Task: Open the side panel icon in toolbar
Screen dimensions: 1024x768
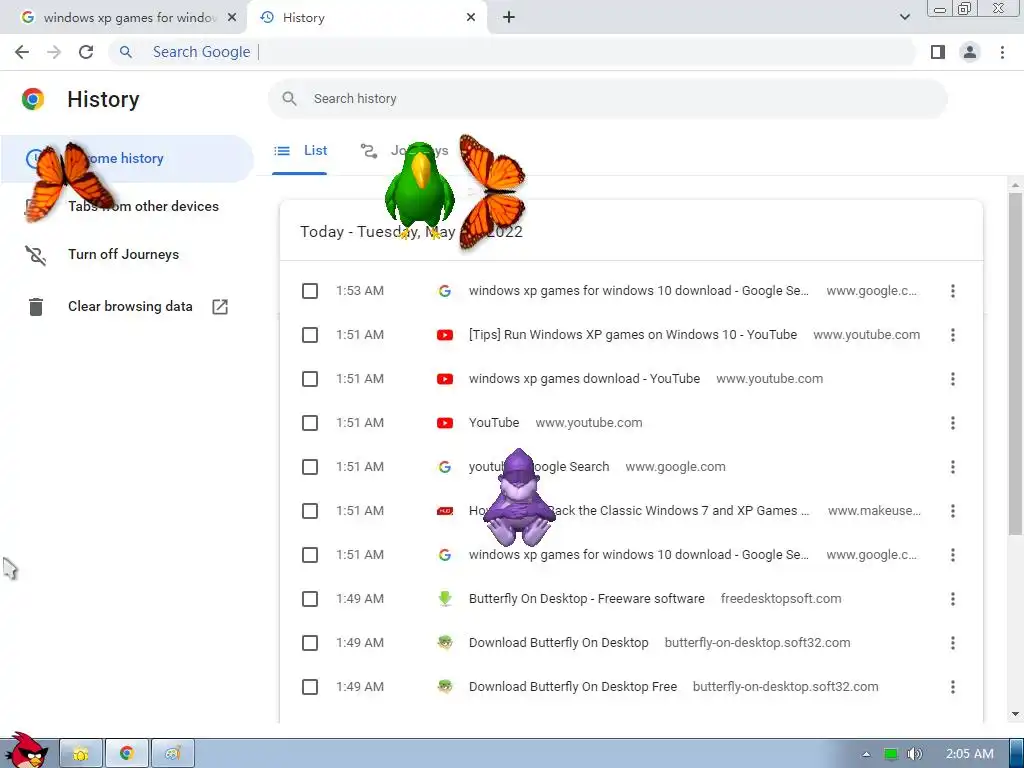Action: click(938, 52)
